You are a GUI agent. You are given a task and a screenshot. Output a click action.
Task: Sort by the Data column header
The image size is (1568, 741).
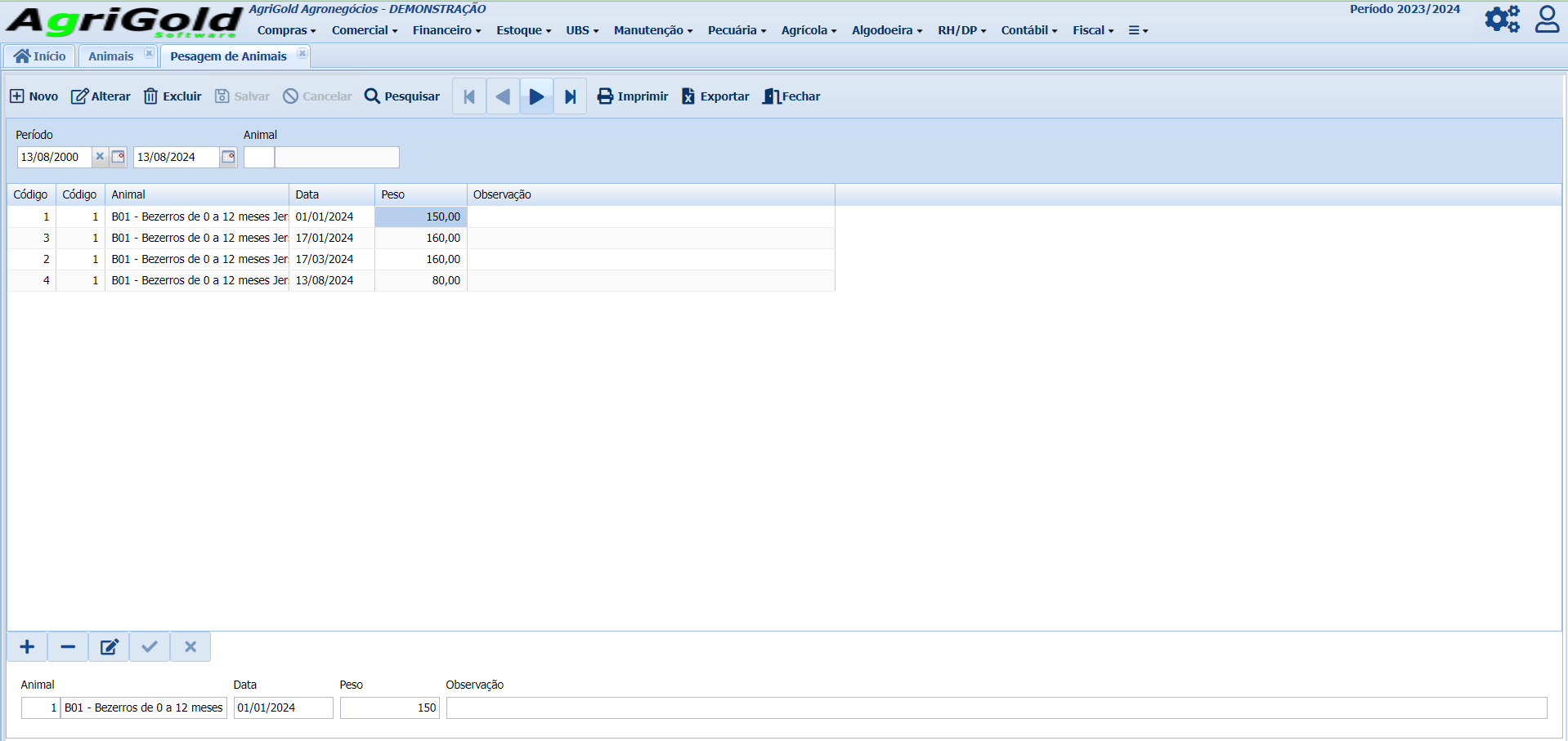tap(331, 194)
